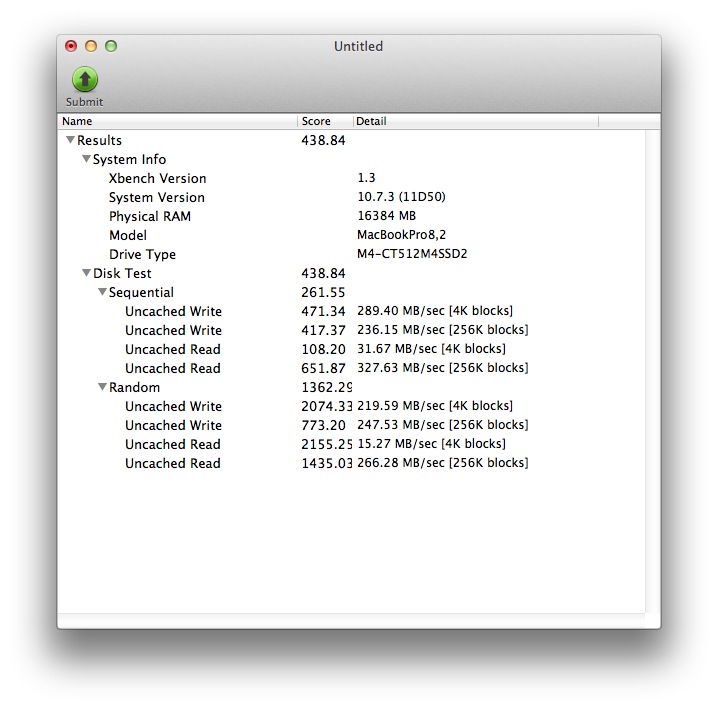Image resolution: width=718 pixels, height=708 pixels.
Task: Click the 108.20 score value
Action: coord(323,349)
